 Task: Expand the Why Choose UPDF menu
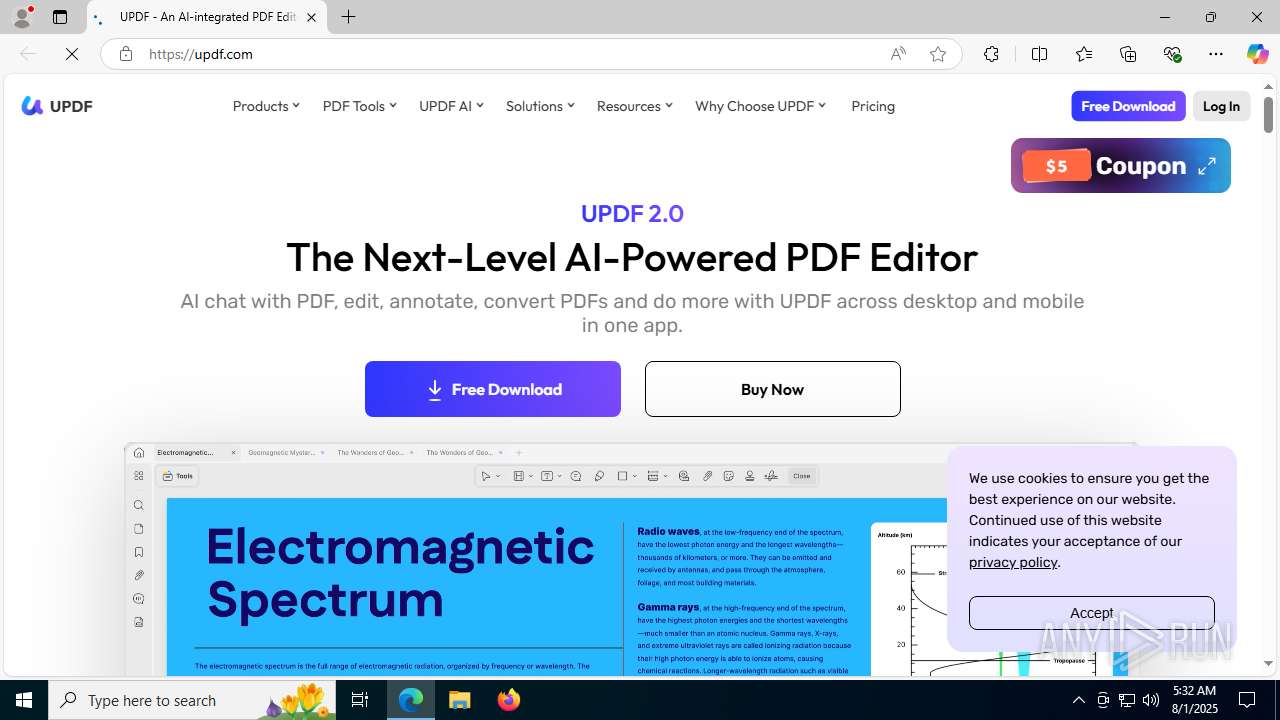pyautogui.click(x=761, y=106)
